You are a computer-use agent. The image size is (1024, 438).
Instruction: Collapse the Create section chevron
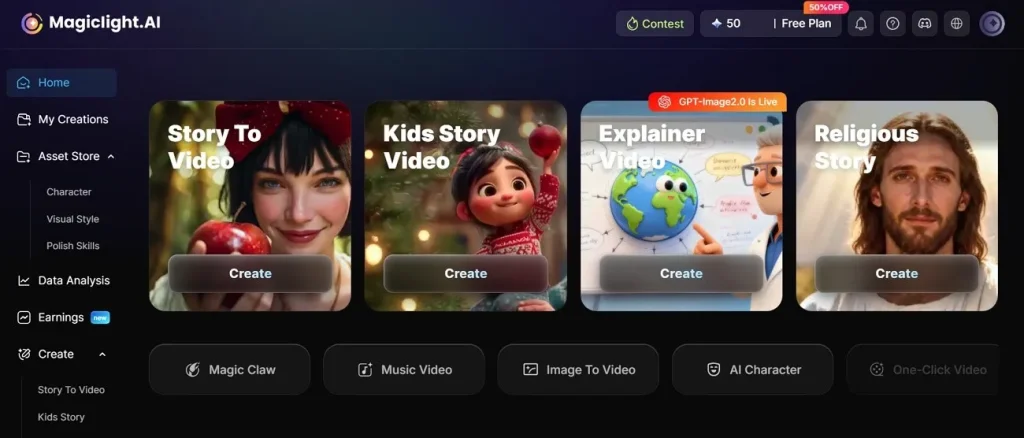coord(103,354)
